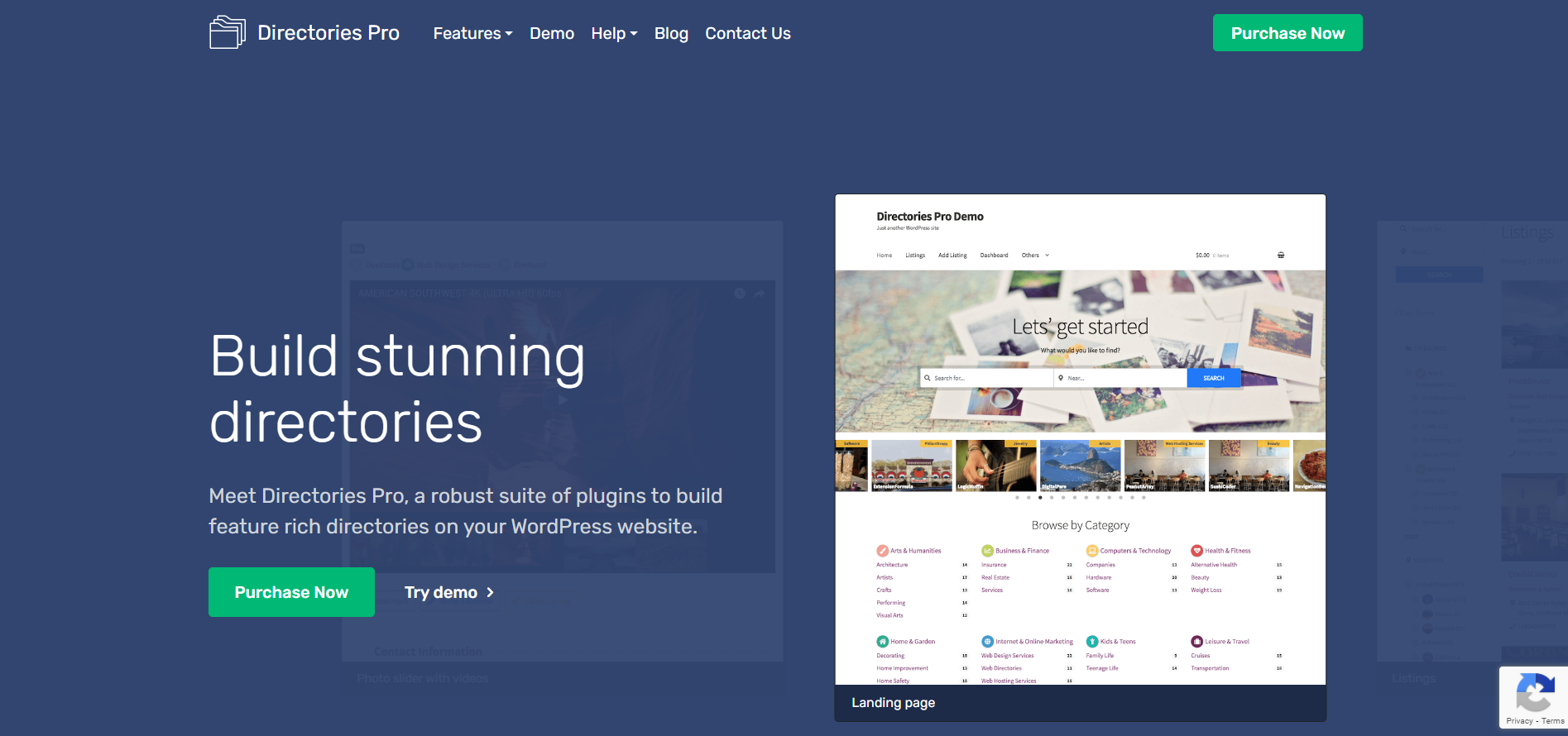Click the Web Design Services category link
The image size is (1568, 736).
pyautogui.click(x=1008, y=656)
